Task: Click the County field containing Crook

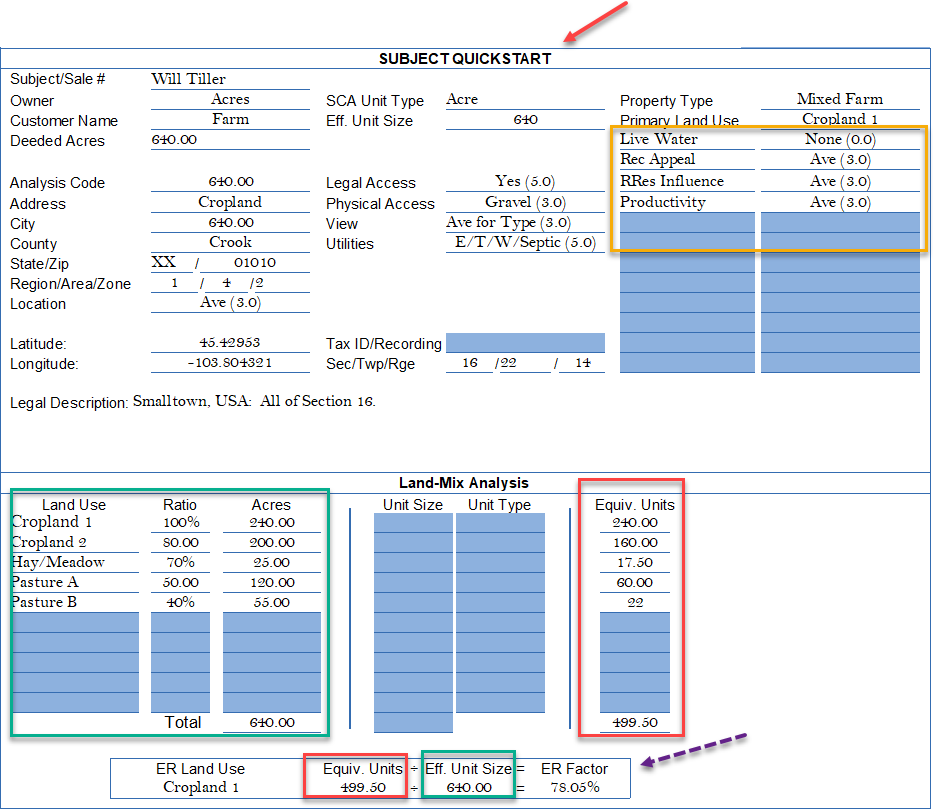Action: pos(230,243)
